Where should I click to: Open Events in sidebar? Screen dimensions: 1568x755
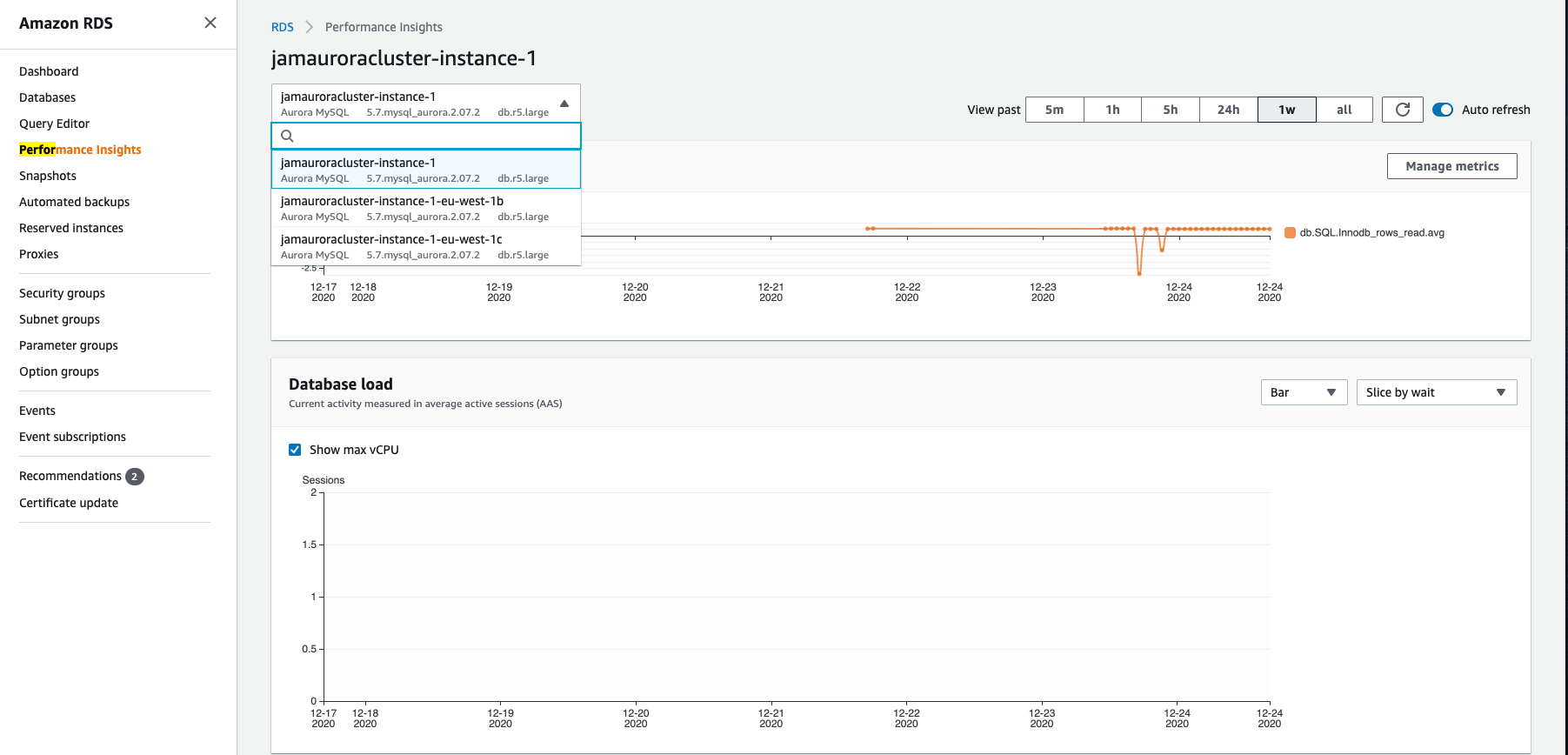[37, 411]
